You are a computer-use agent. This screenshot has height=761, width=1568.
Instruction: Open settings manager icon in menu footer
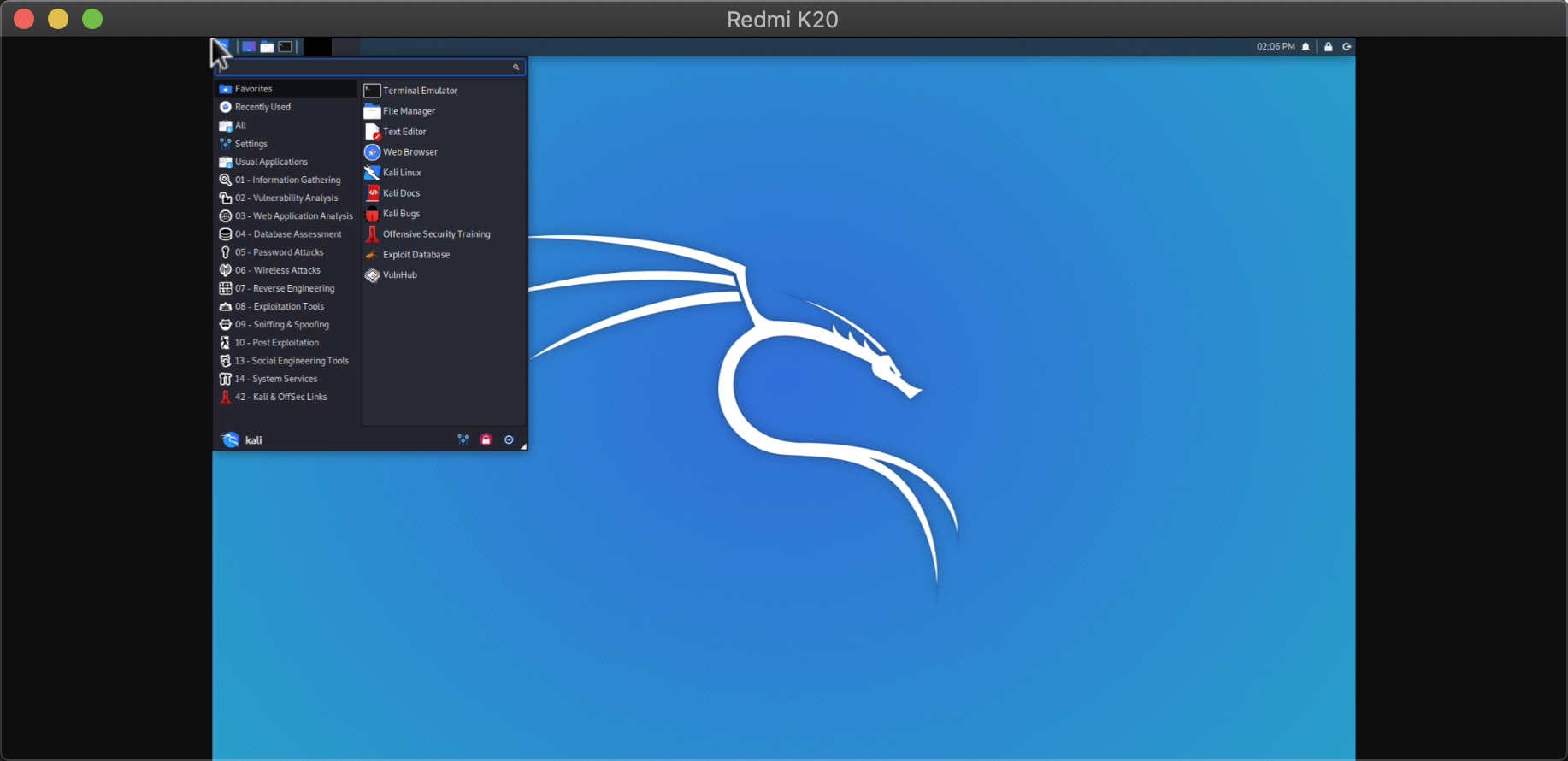[x=463, y=439]
